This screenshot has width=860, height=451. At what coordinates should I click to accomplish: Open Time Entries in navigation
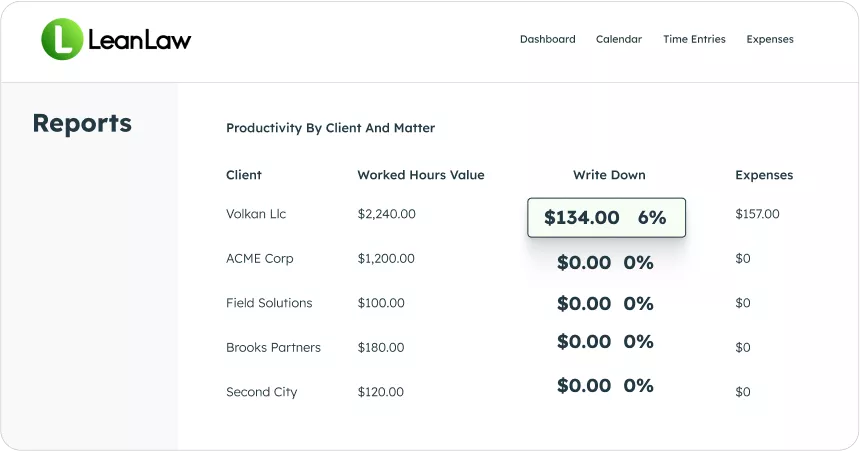[694, 40]
